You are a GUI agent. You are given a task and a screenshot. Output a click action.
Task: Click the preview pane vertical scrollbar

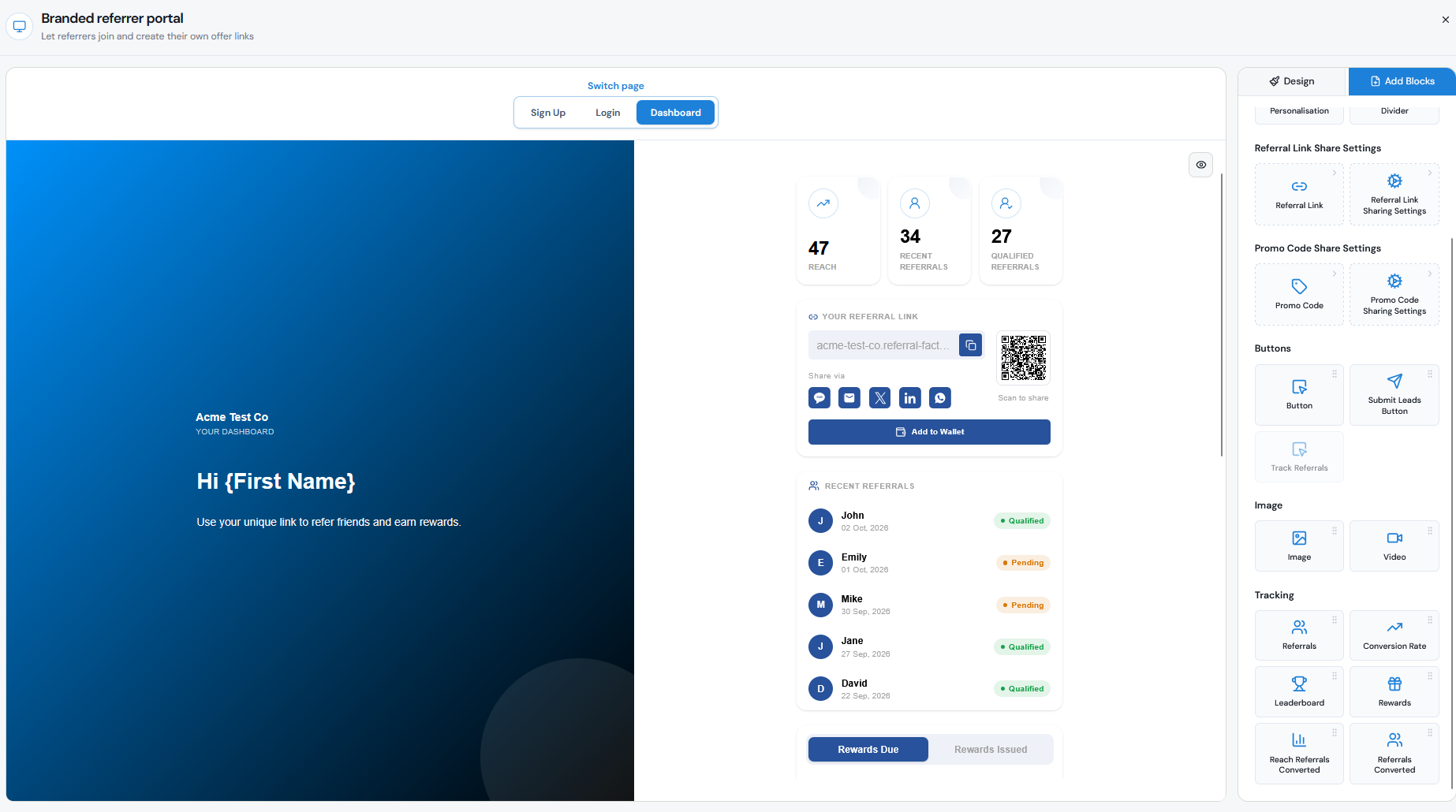[x=1222, y=315]
